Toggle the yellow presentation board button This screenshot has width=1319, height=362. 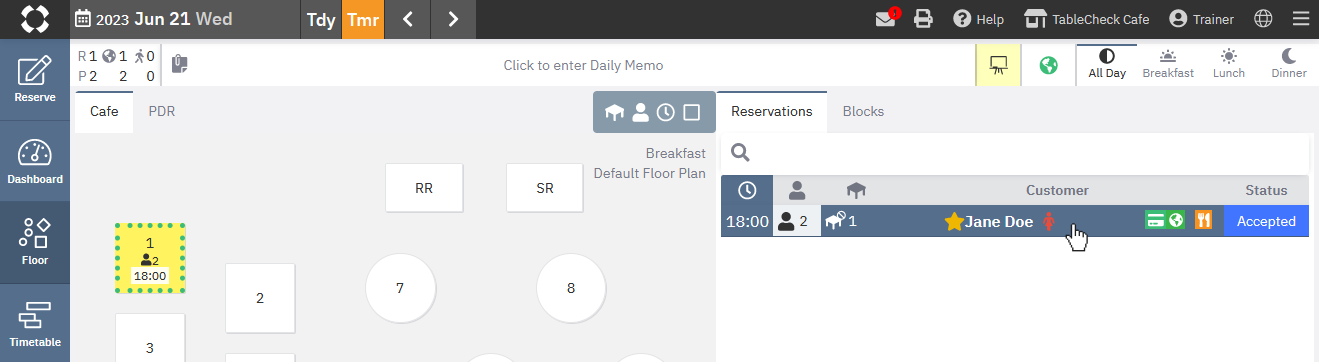[998, 65]
